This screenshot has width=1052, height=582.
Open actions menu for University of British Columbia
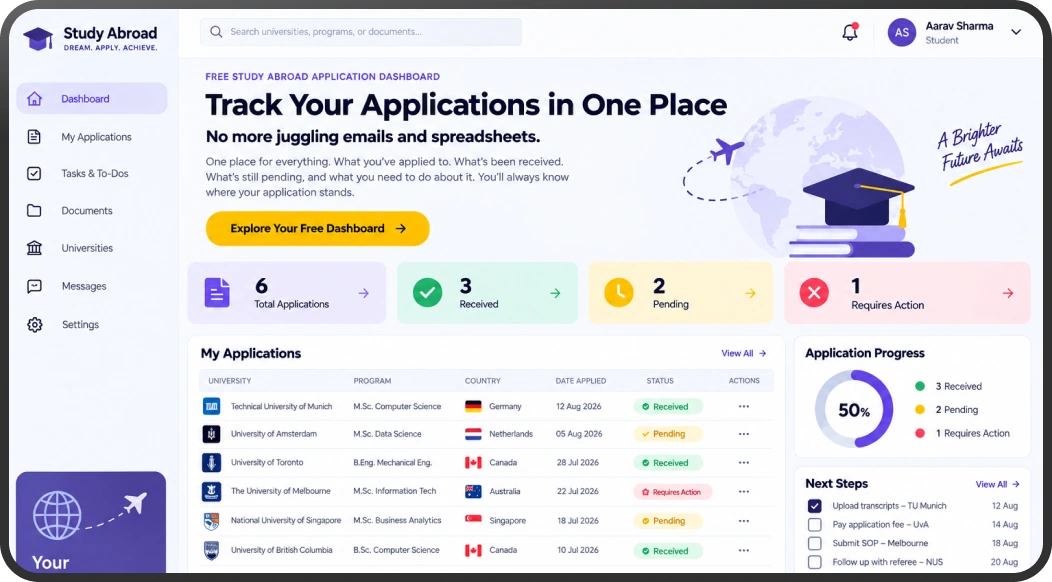pos(743,550)
